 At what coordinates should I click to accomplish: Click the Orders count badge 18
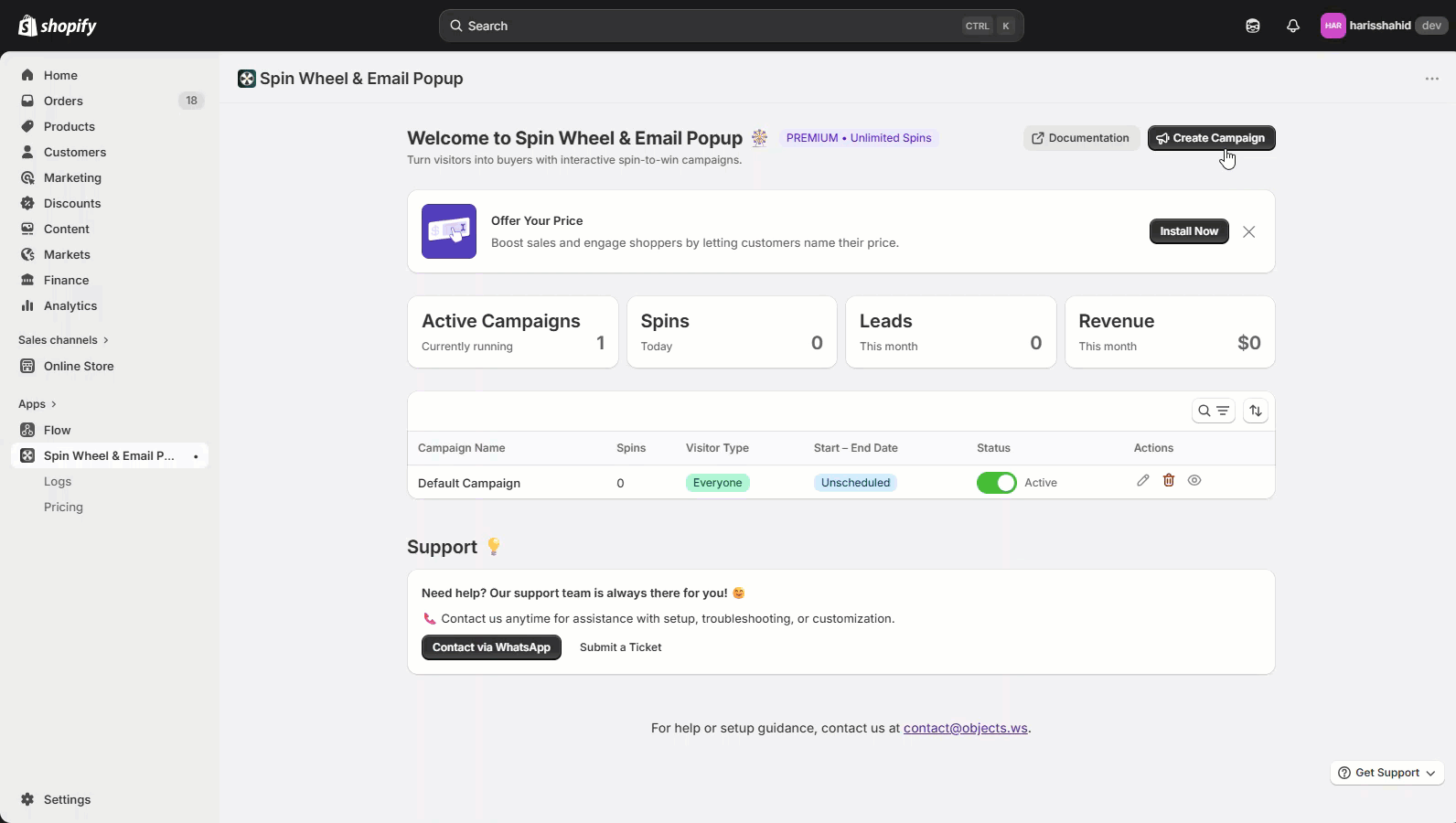pyautogui.click(x=191, y=101)
